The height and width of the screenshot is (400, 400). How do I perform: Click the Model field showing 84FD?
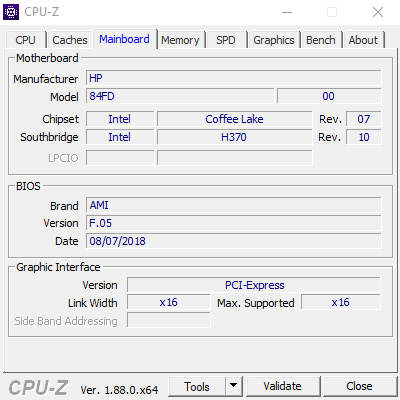coord(180,96)
